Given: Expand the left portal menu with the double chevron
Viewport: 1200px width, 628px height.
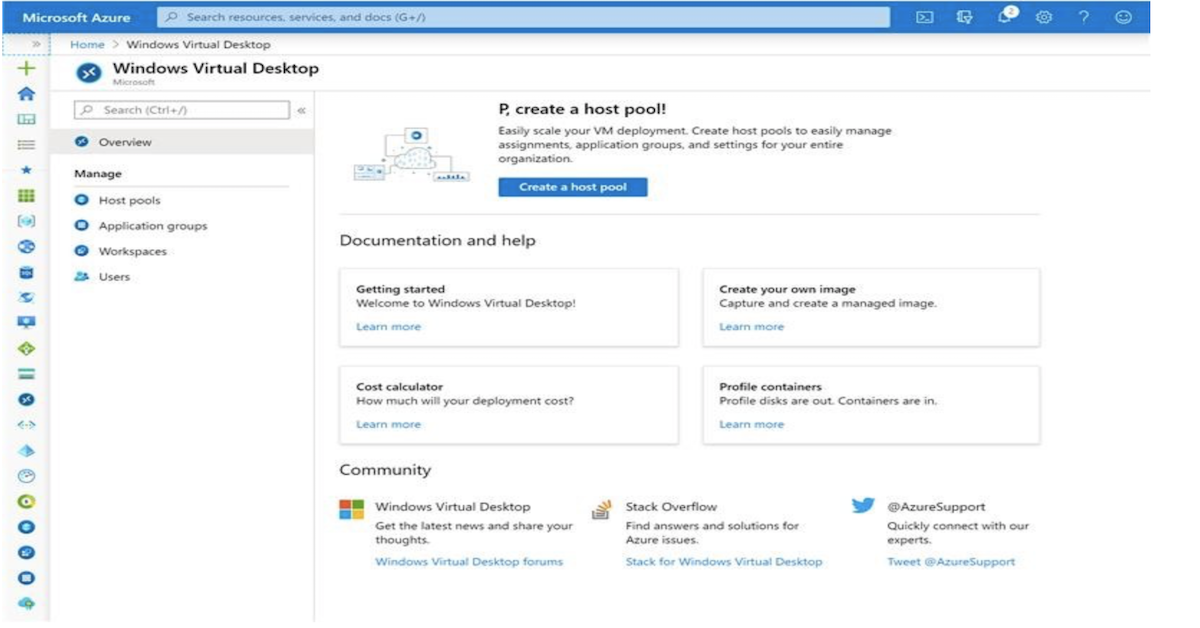Looking at the screenshot, I should click(35, 44).
